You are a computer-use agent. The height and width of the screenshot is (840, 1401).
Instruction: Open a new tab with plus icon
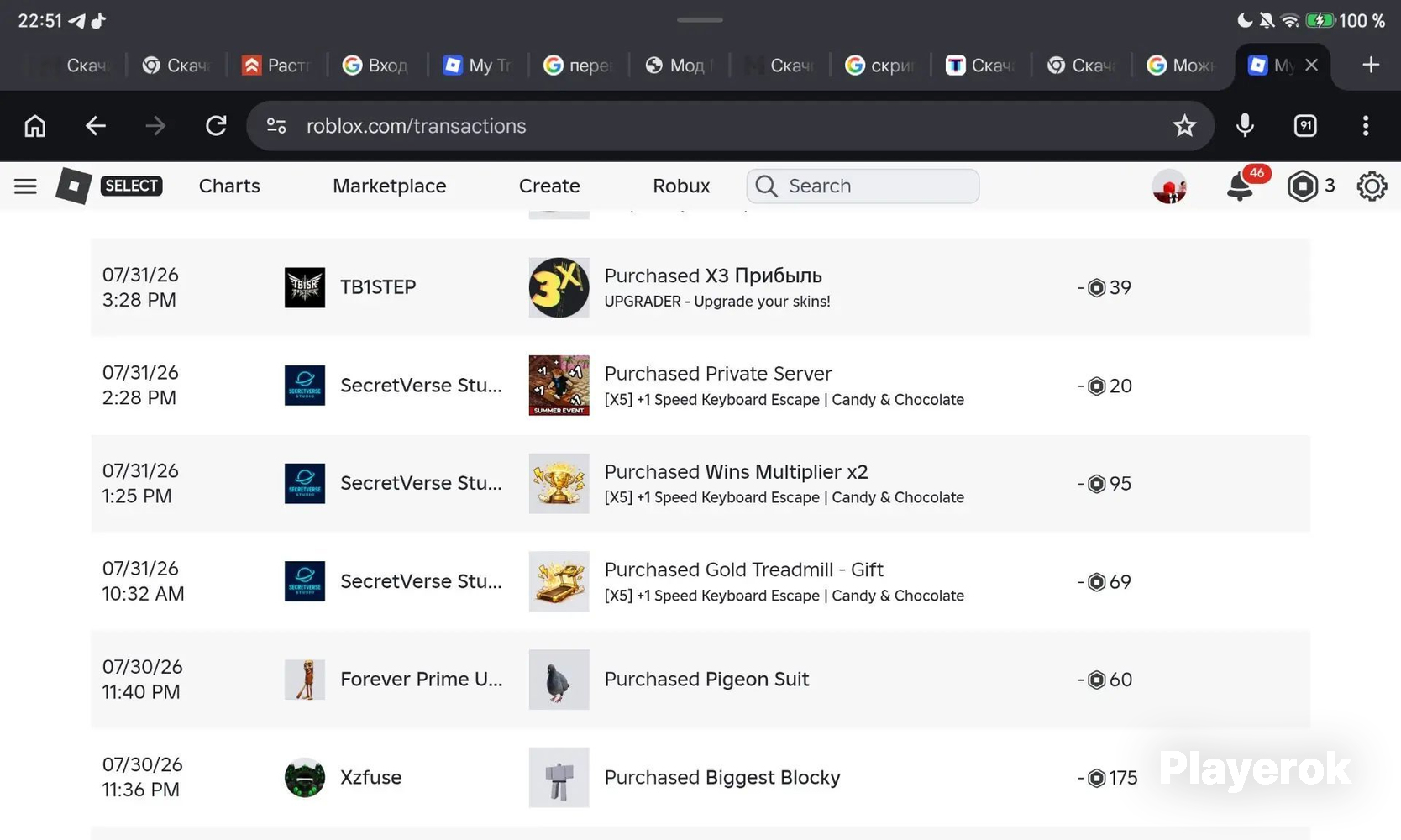click(1371, 65)
